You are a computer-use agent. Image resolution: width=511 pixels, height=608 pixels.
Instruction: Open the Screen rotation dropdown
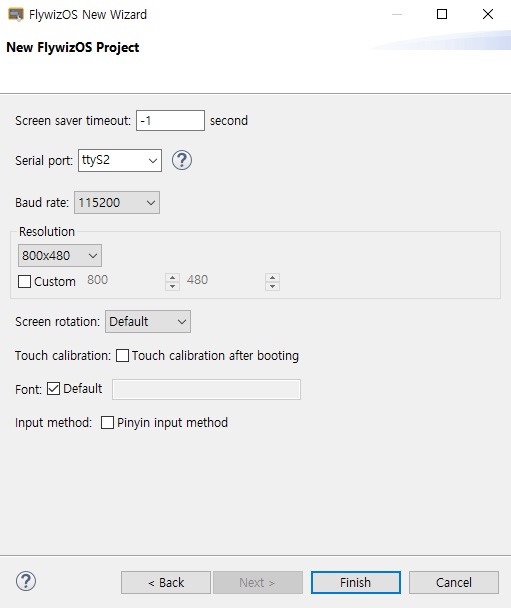[x=148, y=321]
